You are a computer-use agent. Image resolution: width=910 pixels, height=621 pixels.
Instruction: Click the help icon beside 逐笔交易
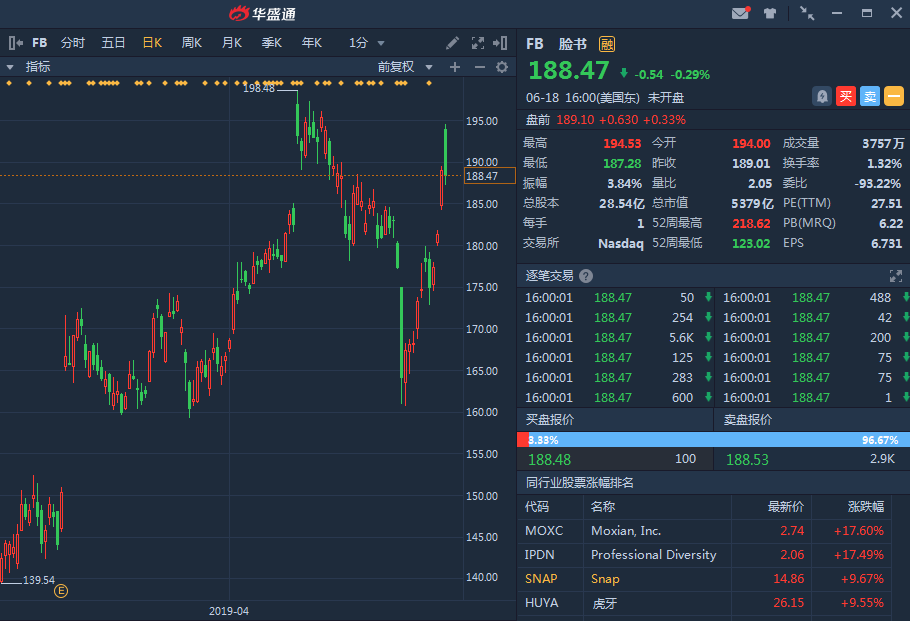[585, 276]
